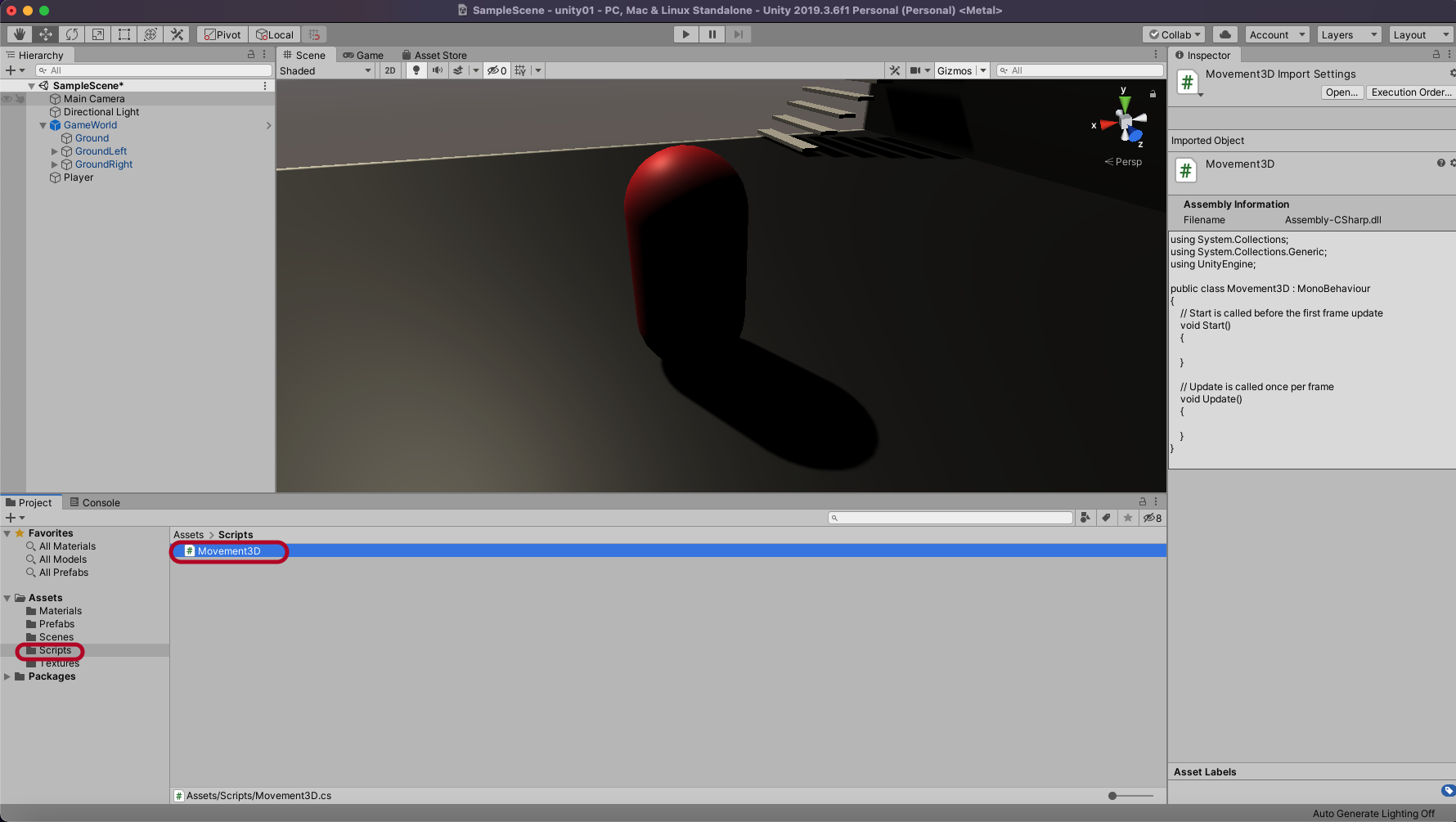Viewport: 1456px width, 822px height.
Task: Select the Rect tool
Action: tap(124, 34)
